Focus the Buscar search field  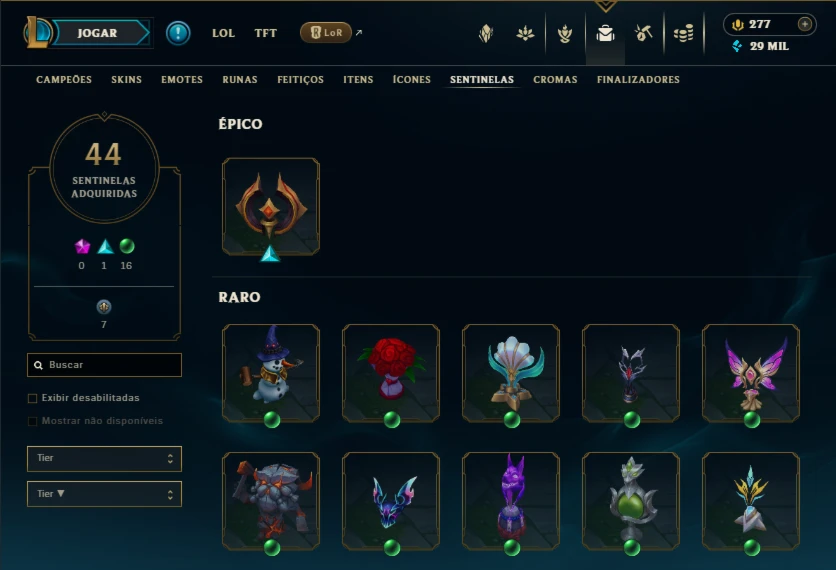tap(104, 365)
